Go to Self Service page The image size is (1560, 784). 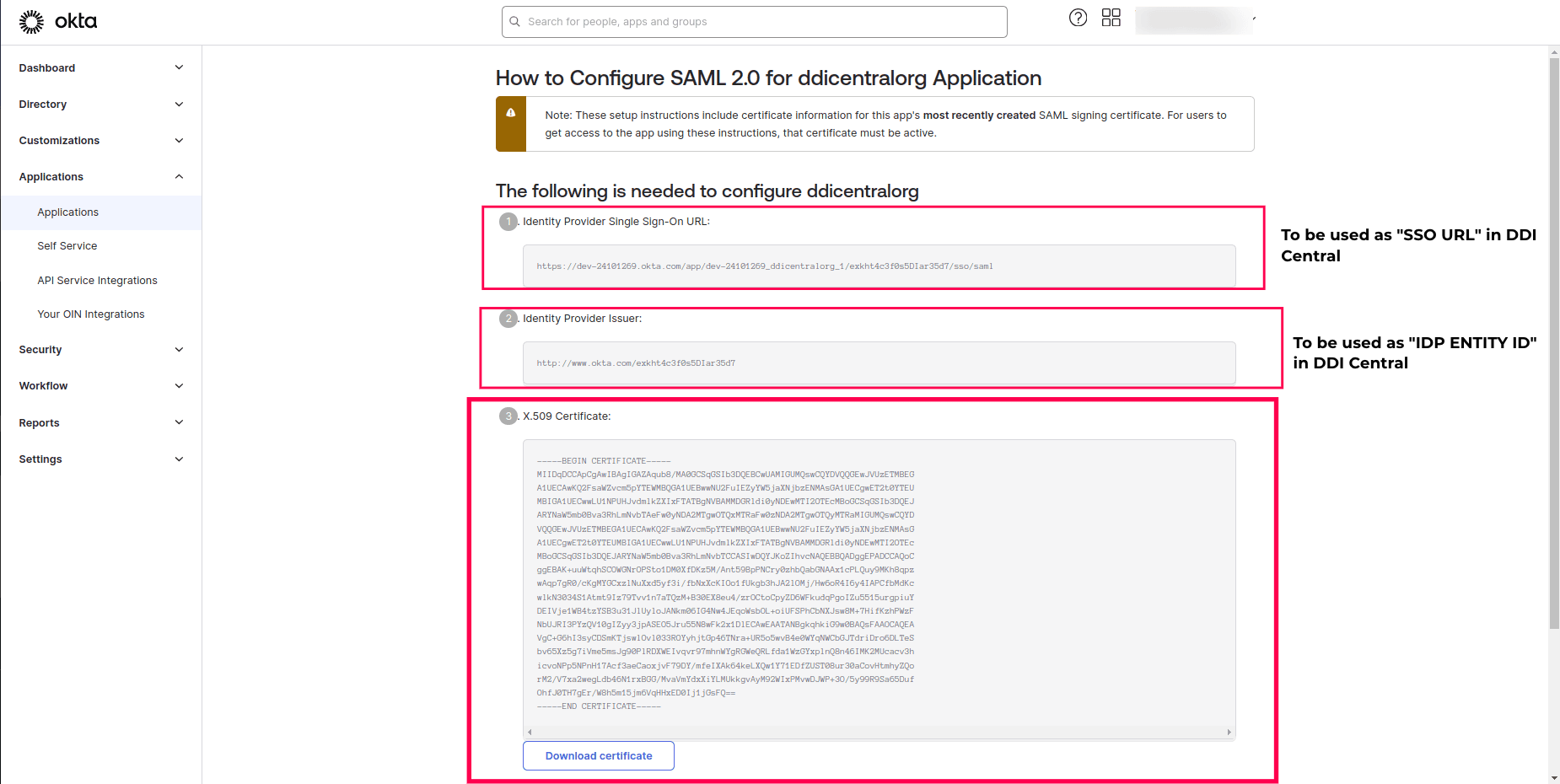click(x=67, y=246)
